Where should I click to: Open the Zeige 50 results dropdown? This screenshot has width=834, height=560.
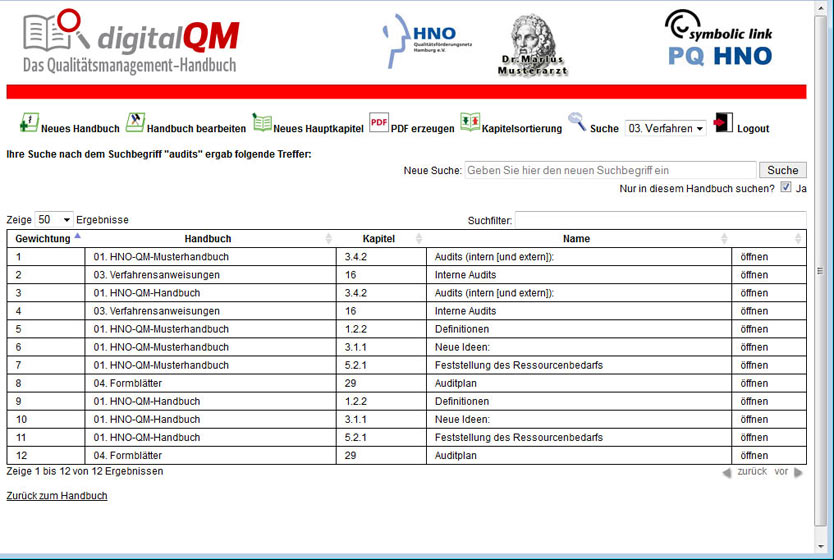53,219
